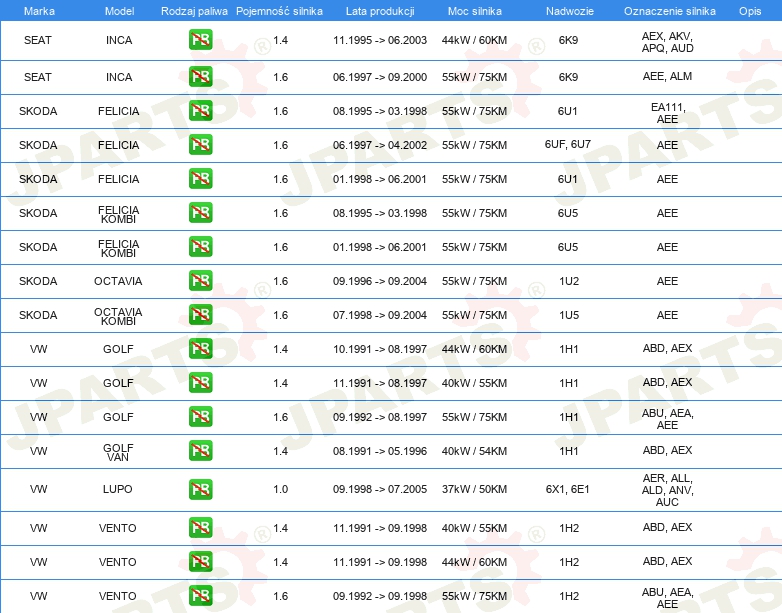Select the OCTAVIA KOMBI model cell

point(118,316)
